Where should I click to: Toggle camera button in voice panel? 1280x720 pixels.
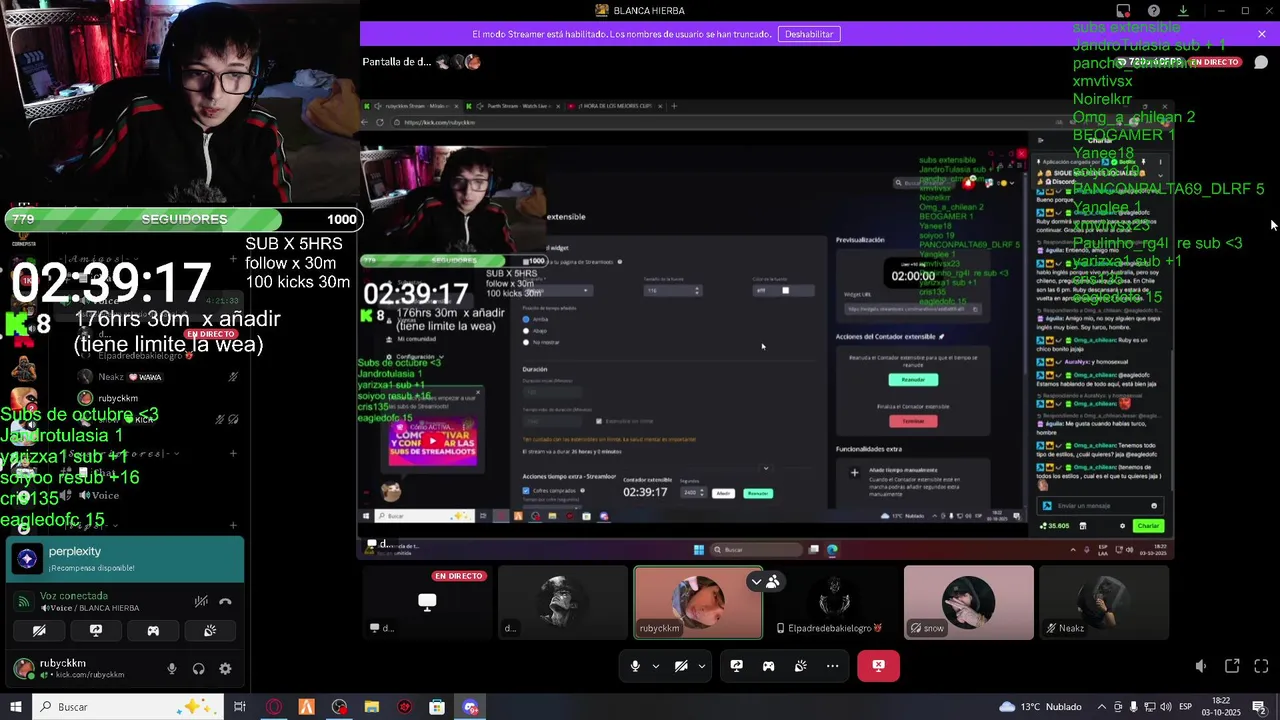(x=39, y=631)
